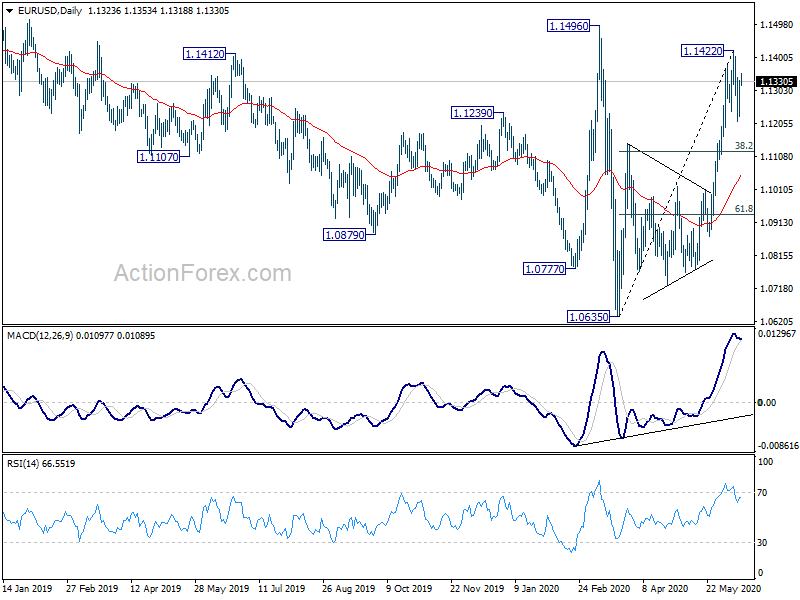This screenshot has height=600, width=800.
Task: Click the 24 Feb 2020 date label
Action: pyautogui.click(x=605, y=588)
